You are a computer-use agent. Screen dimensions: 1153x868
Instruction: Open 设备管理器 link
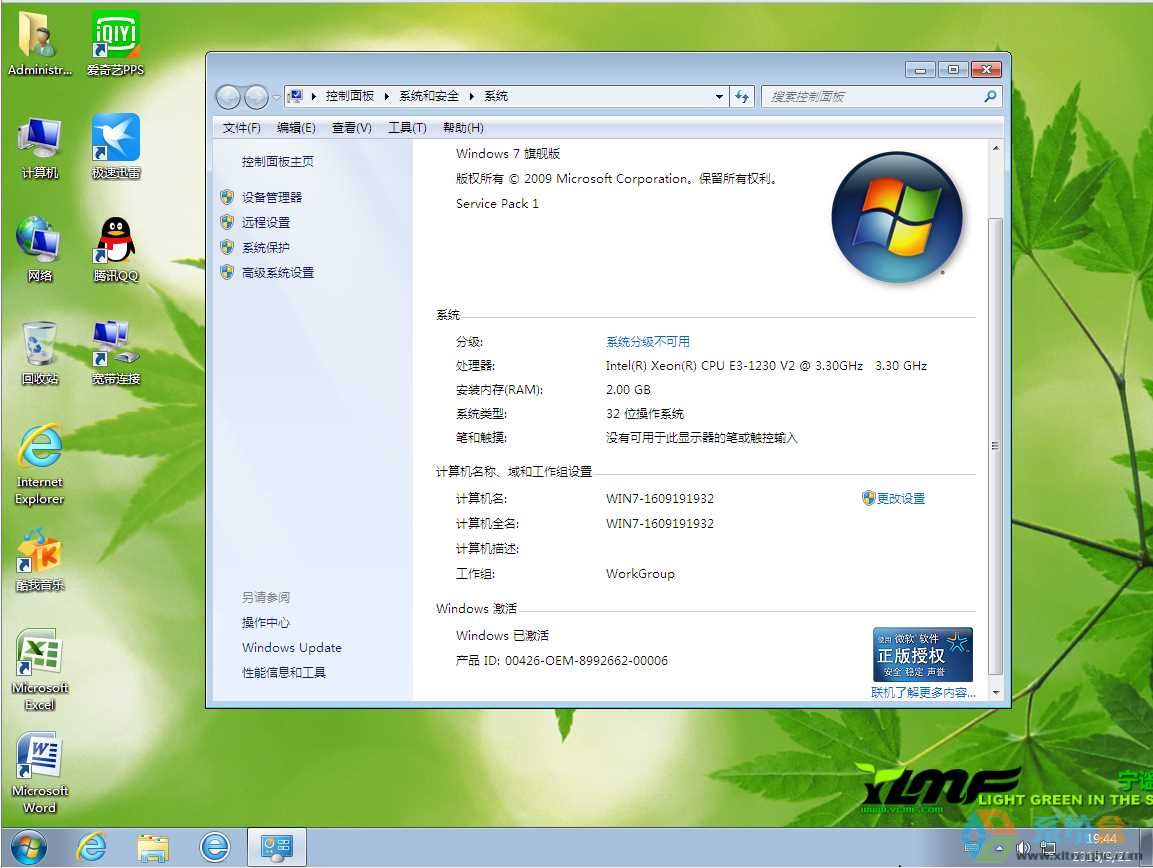(271, 197)
